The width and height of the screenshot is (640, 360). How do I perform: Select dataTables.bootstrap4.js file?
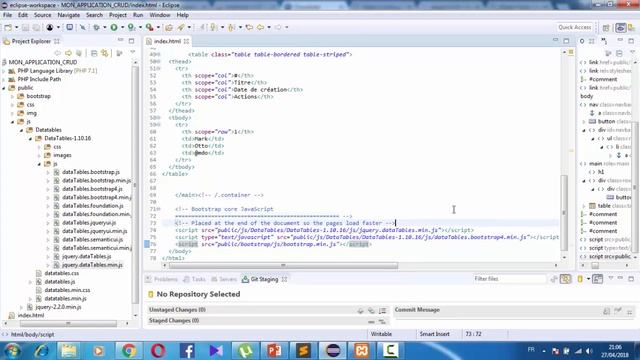[92, 189]
